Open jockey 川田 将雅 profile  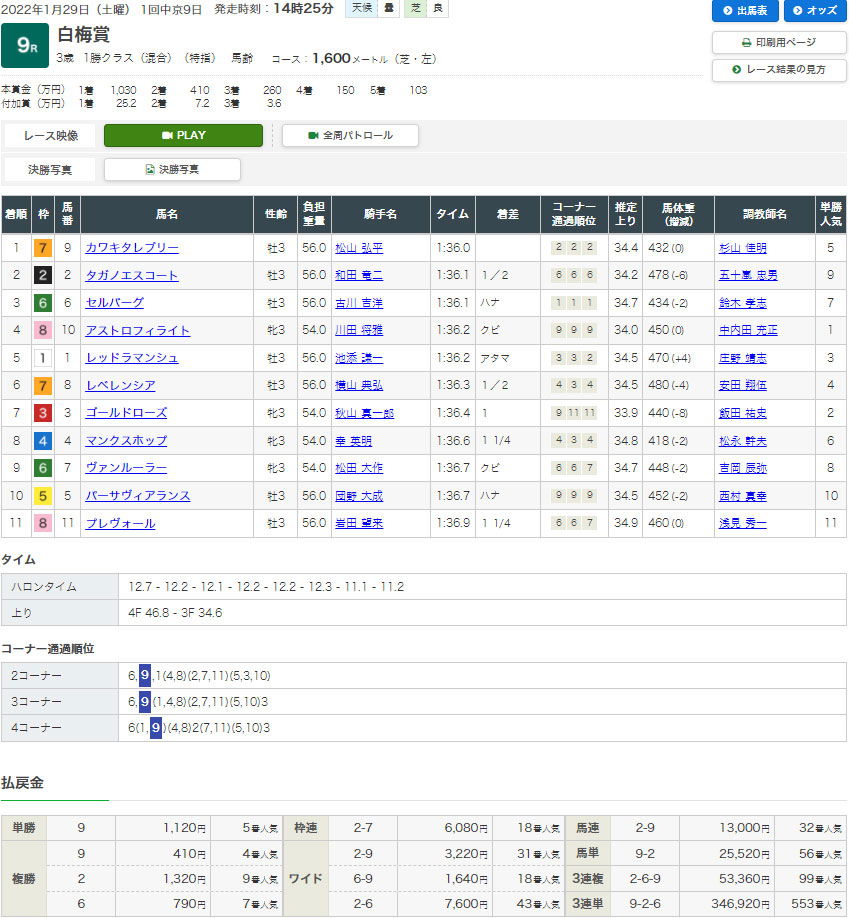coord(359,330)
